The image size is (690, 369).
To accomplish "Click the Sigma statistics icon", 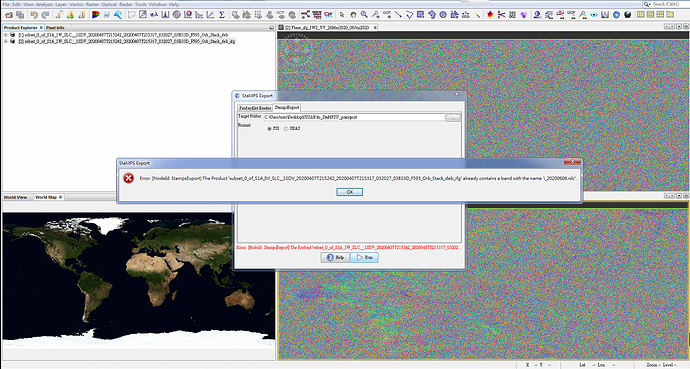I will [x=222, y=15].
